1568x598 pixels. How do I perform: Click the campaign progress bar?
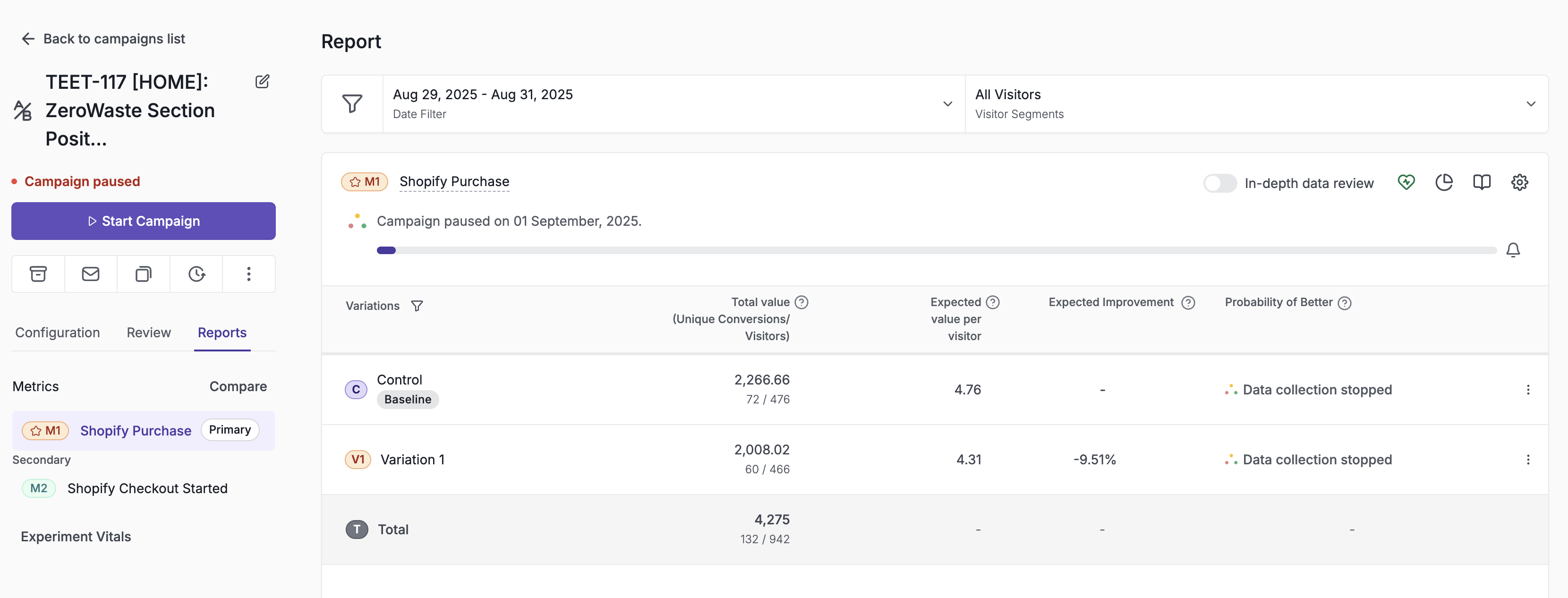[936, 250]
